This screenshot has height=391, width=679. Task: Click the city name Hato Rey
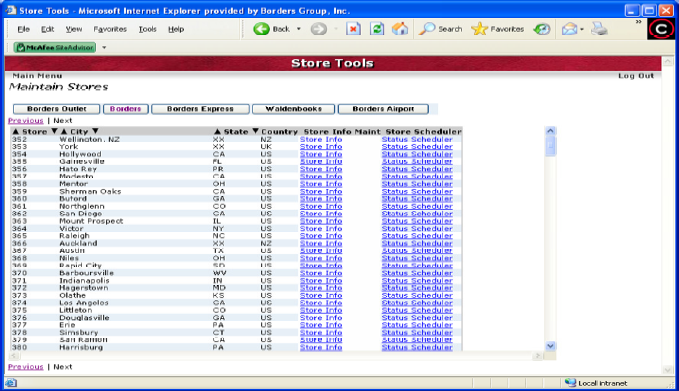click(78, 169)
